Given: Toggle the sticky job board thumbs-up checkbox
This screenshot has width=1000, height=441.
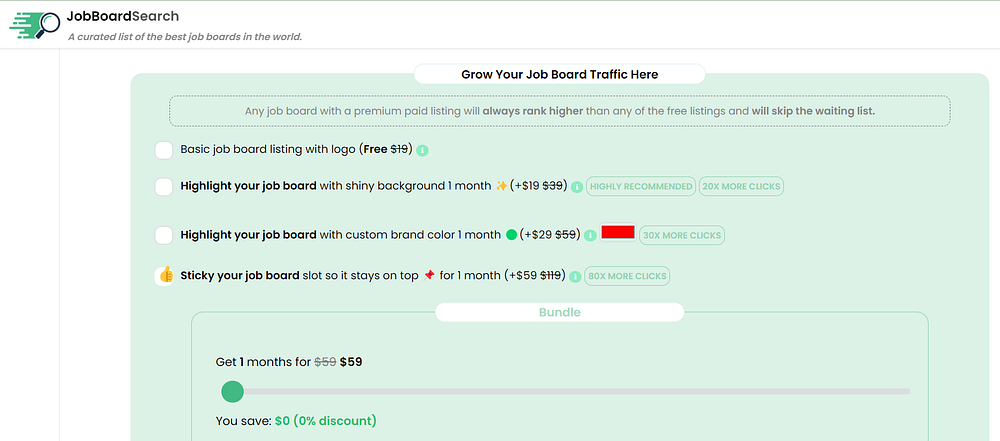Looking at the screenshot, I should (165, 275).
